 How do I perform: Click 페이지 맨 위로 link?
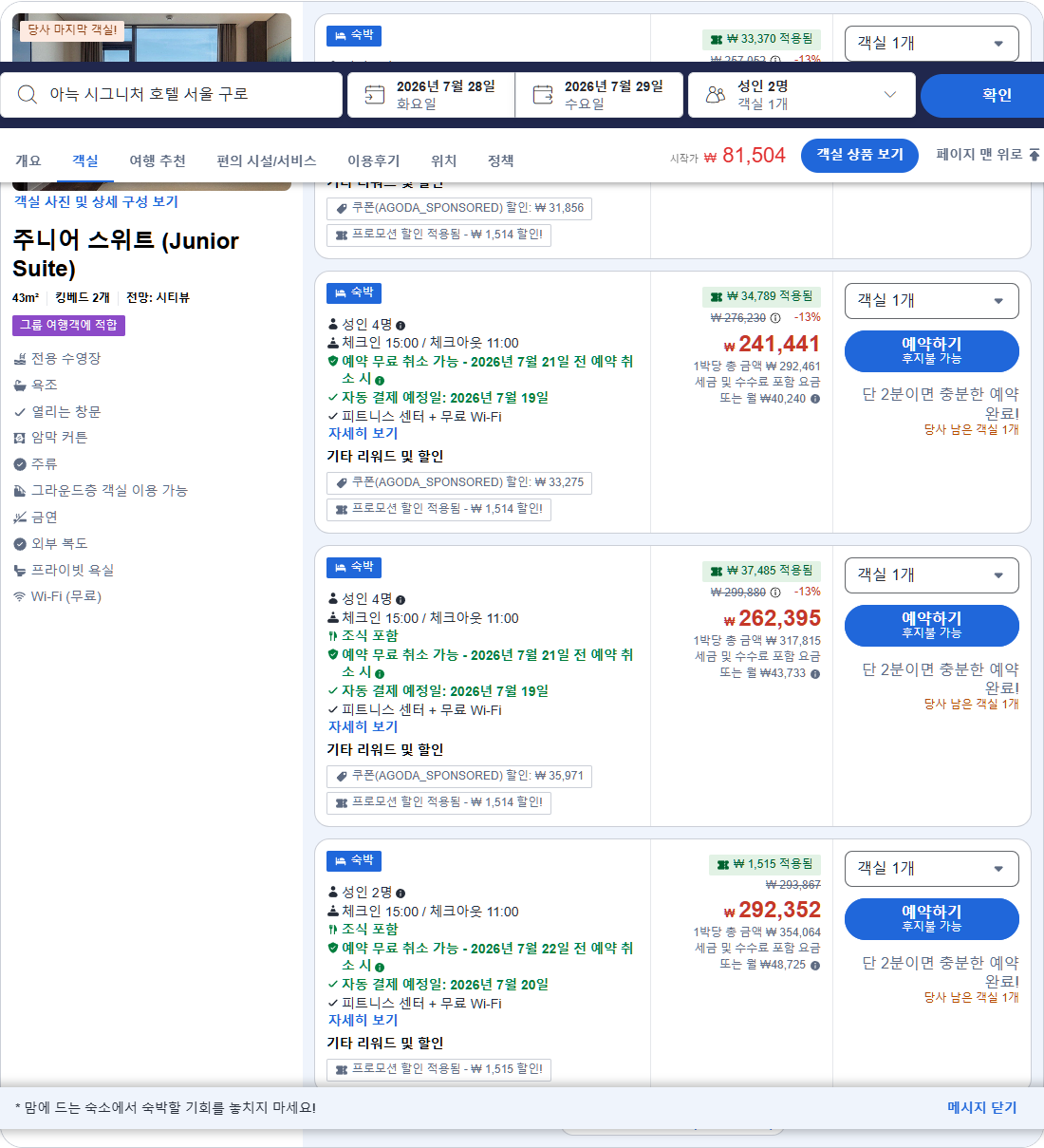(x=979, y=154)
